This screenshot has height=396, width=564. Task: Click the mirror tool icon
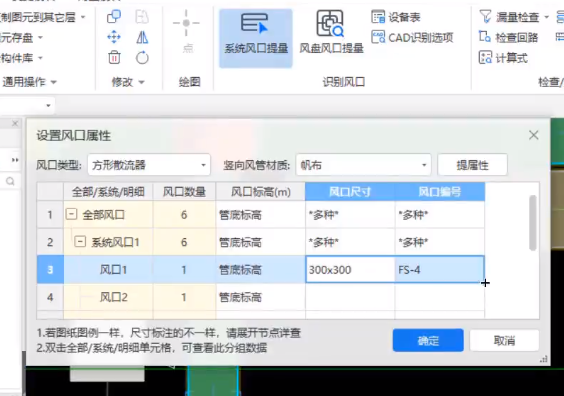point(142,37)
